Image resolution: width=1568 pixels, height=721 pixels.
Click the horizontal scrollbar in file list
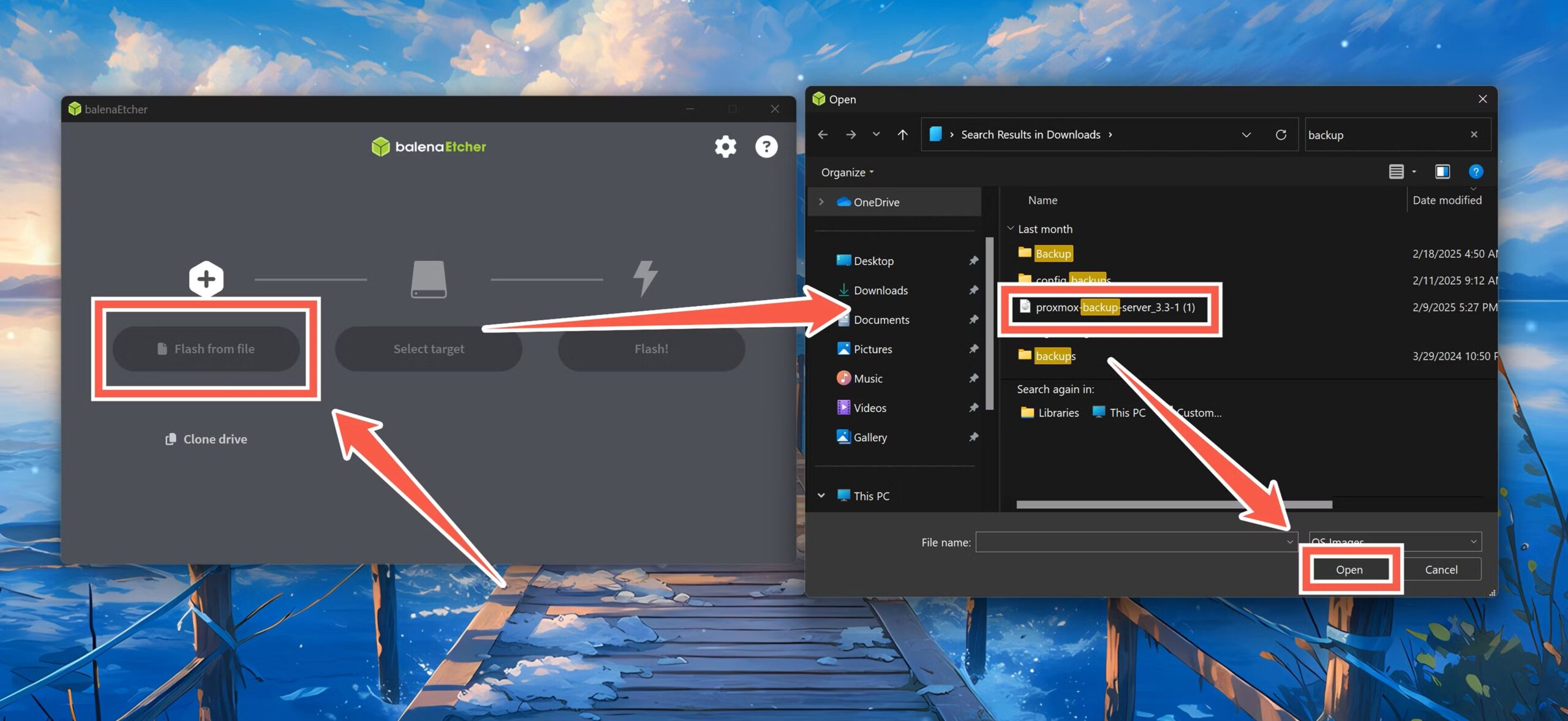point(1174,504)
